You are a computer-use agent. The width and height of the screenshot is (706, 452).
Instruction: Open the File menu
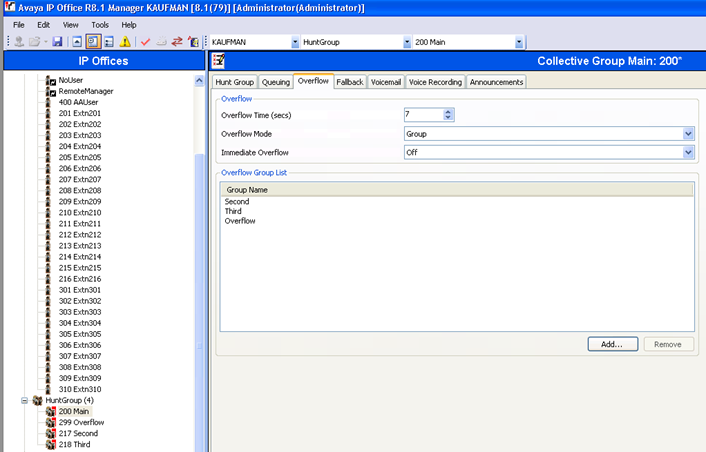tap(18, 25)
